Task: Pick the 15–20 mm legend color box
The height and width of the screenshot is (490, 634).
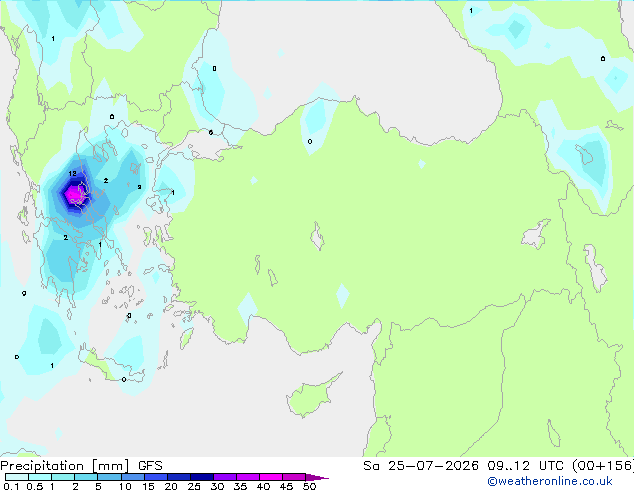Action: click(156, 477)
